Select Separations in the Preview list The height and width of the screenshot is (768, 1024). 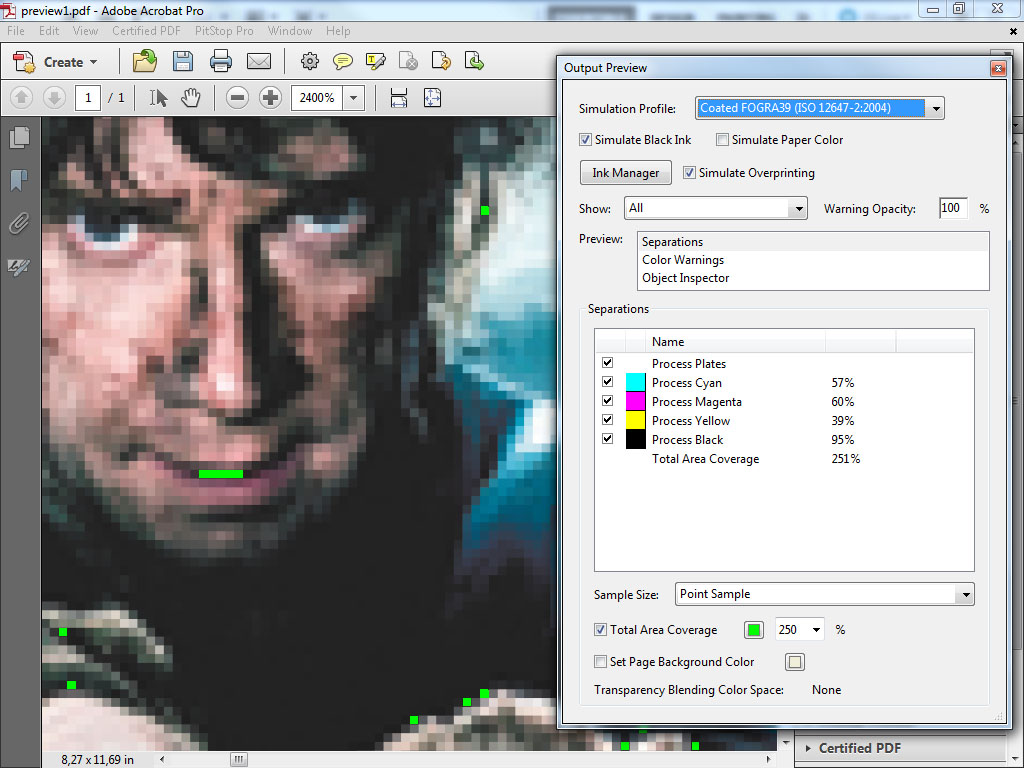tap(813, 242)
